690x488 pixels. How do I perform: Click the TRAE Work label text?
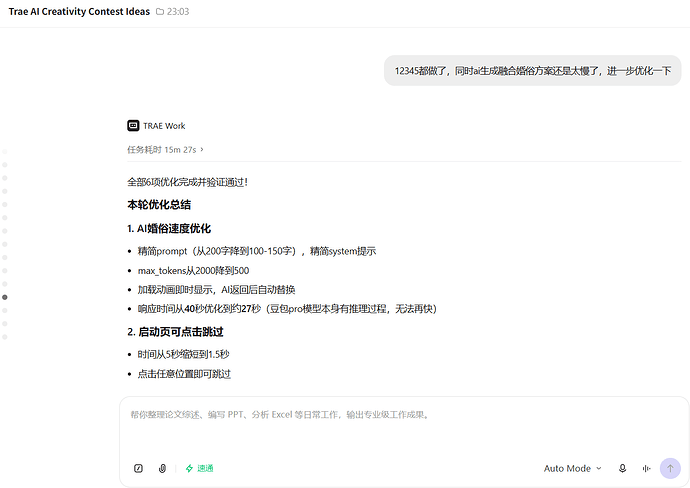[164, 126]
